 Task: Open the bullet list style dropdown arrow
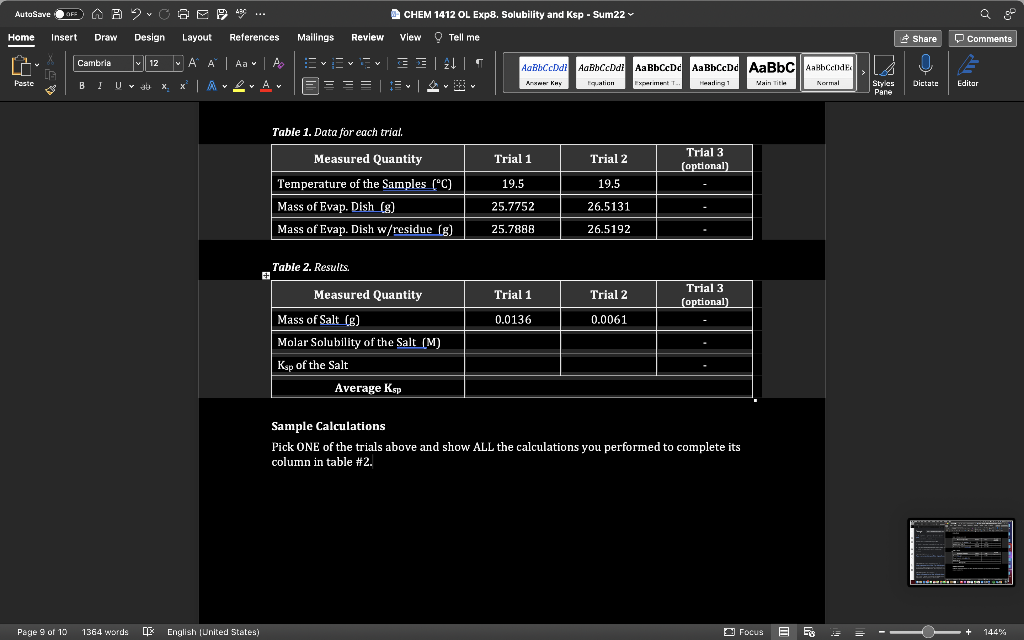pyautogui.click(x=323, y=63)
